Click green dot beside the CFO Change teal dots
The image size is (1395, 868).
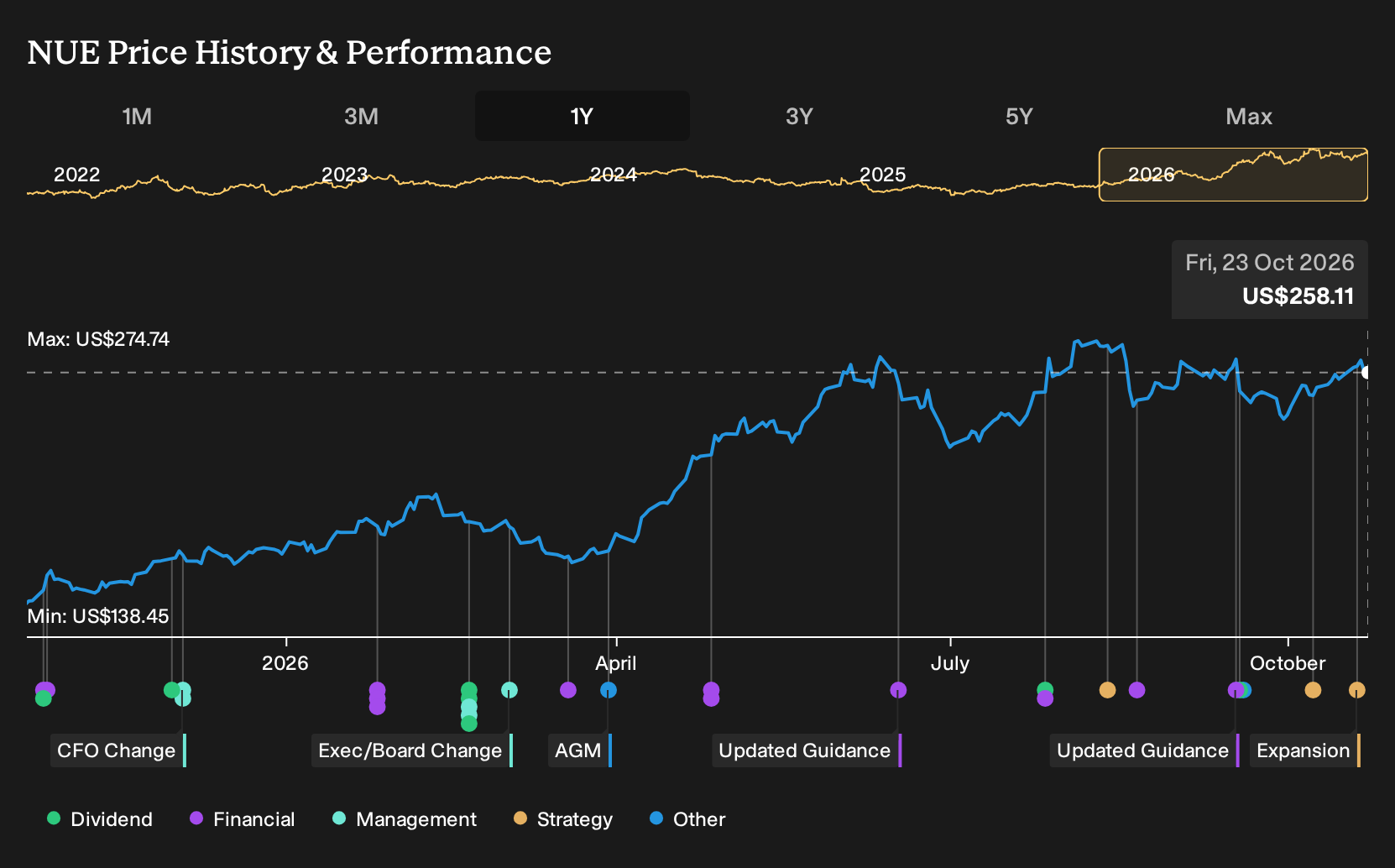[x=171, y=690]
